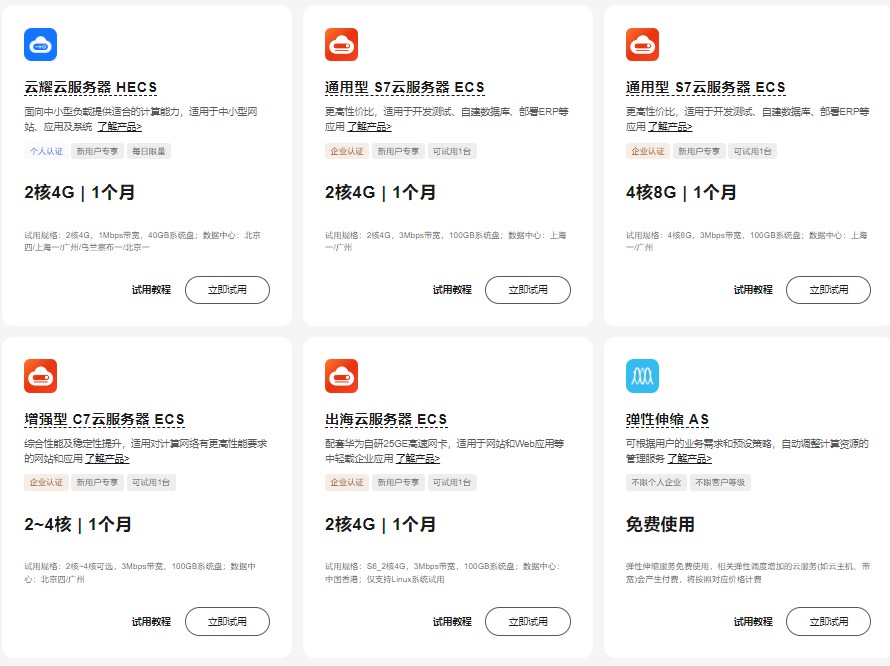
Task: Click the red icon on S7 2核4G card
Action: point(341,44)
